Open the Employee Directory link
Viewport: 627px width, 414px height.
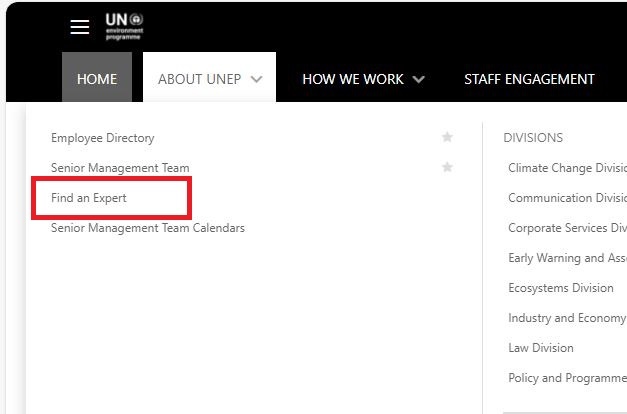[x=102, y=138]
